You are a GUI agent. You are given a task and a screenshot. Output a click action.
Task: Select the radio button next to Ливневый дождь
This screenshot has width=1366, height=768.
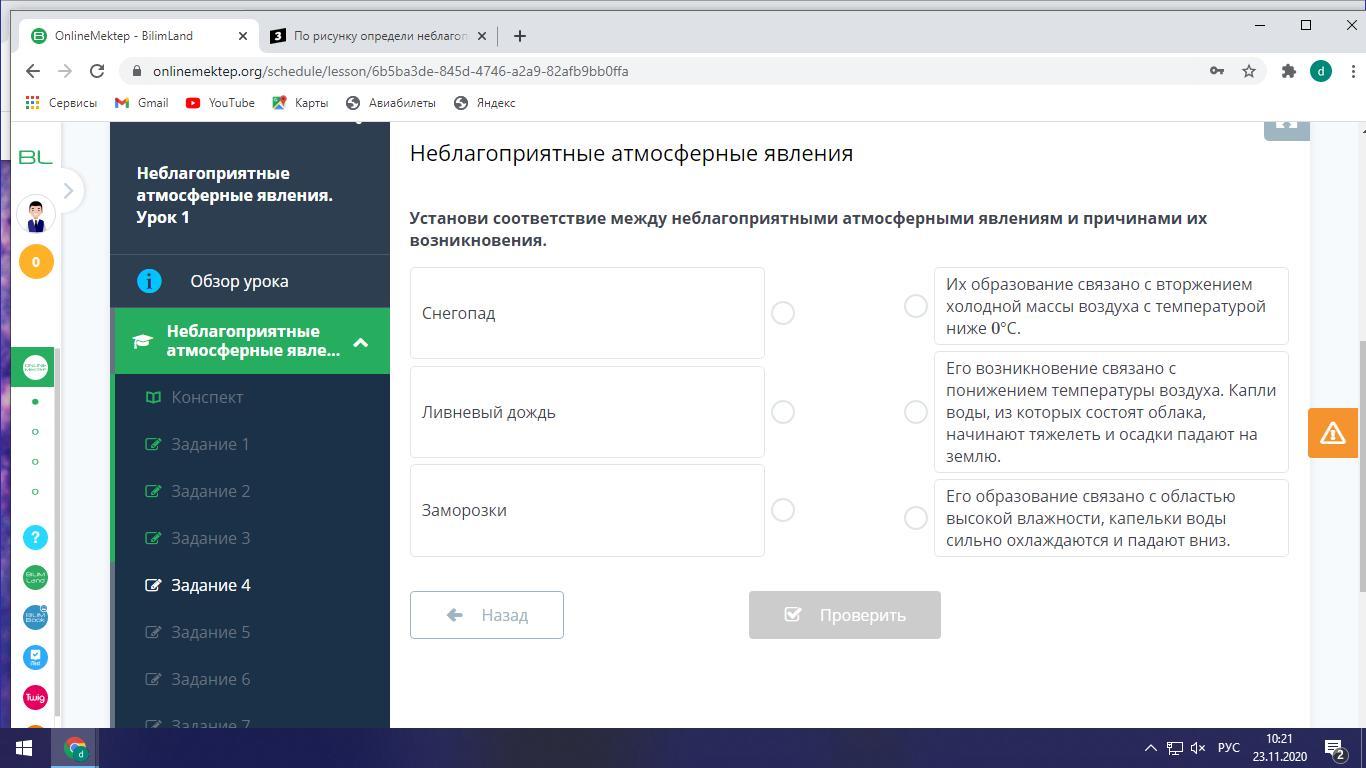pyautogui.click(x=783, y=412)
